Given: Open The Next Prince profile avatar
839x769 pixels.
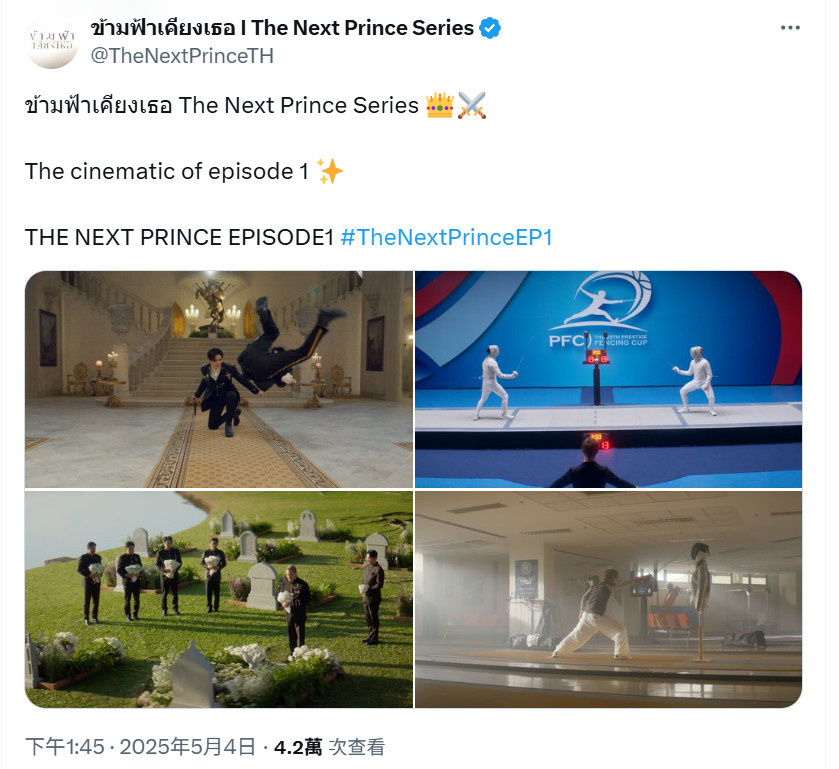Looking at the screenshot, I should coord(51,42).
